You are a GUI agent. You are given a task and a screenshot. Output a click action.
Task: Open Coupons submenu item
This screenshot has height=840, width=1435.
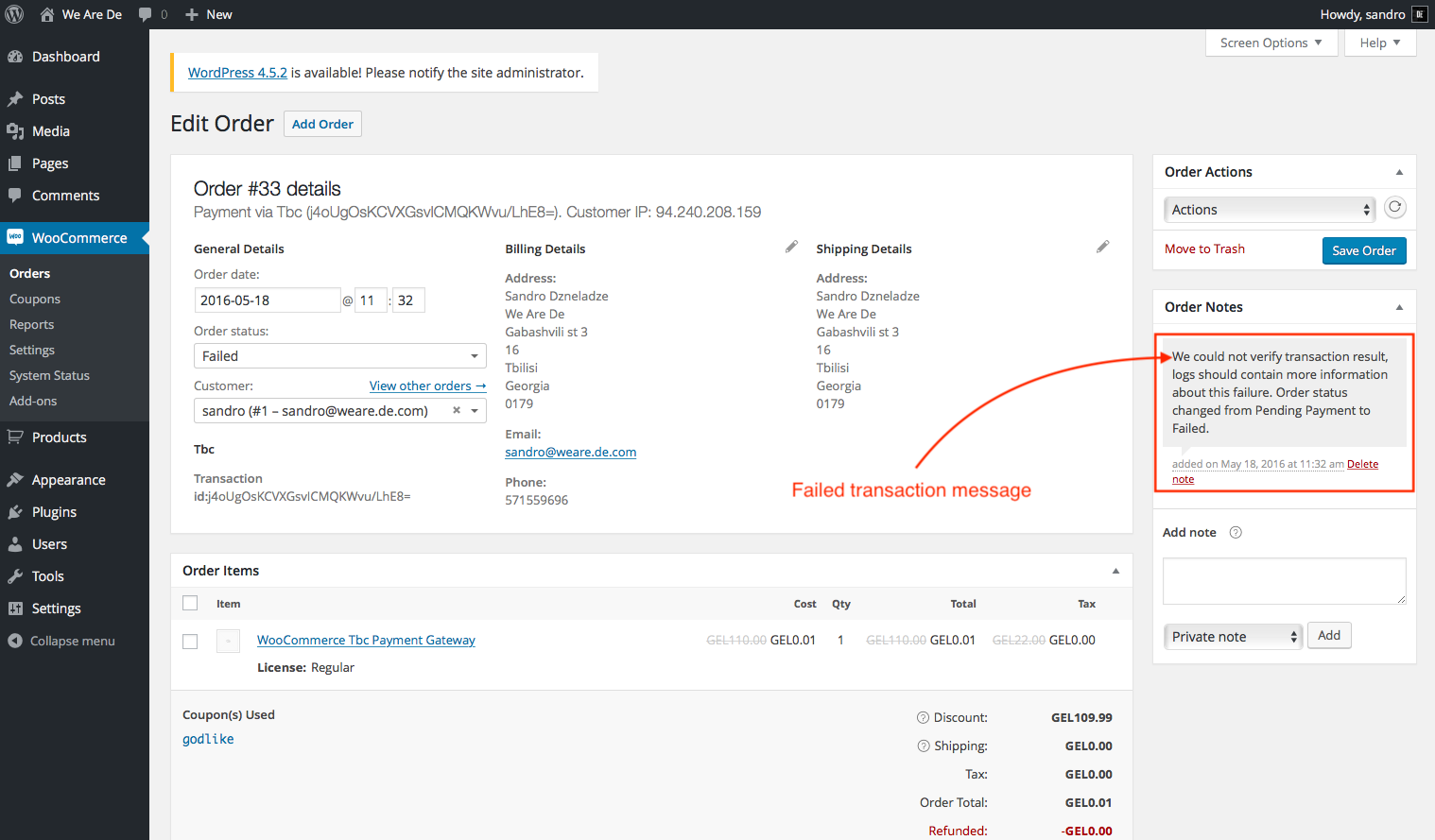(x=35, y=299)
